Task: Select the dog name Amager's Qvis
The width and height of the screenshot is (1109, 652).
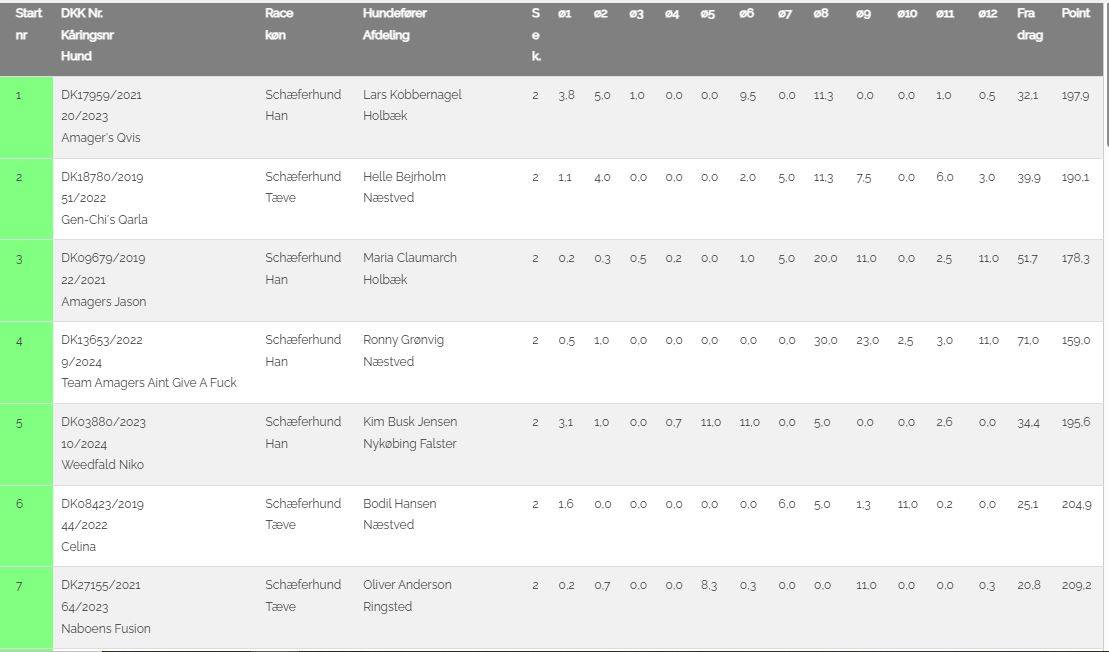Action: 101,138
